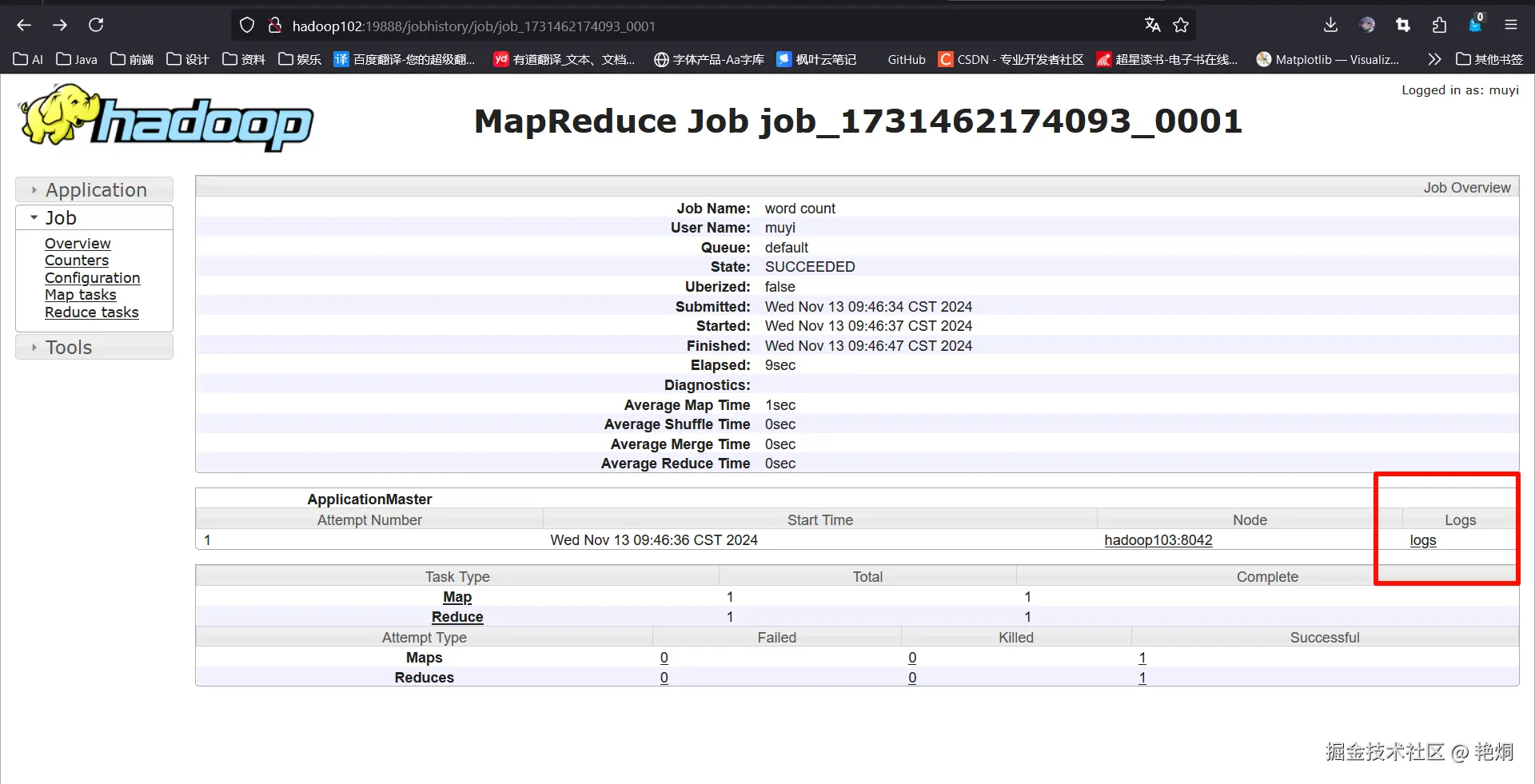This screenshot has width=1535, height=784.
Task: Click the translate page icon
Action: [x=1152, y=26]
